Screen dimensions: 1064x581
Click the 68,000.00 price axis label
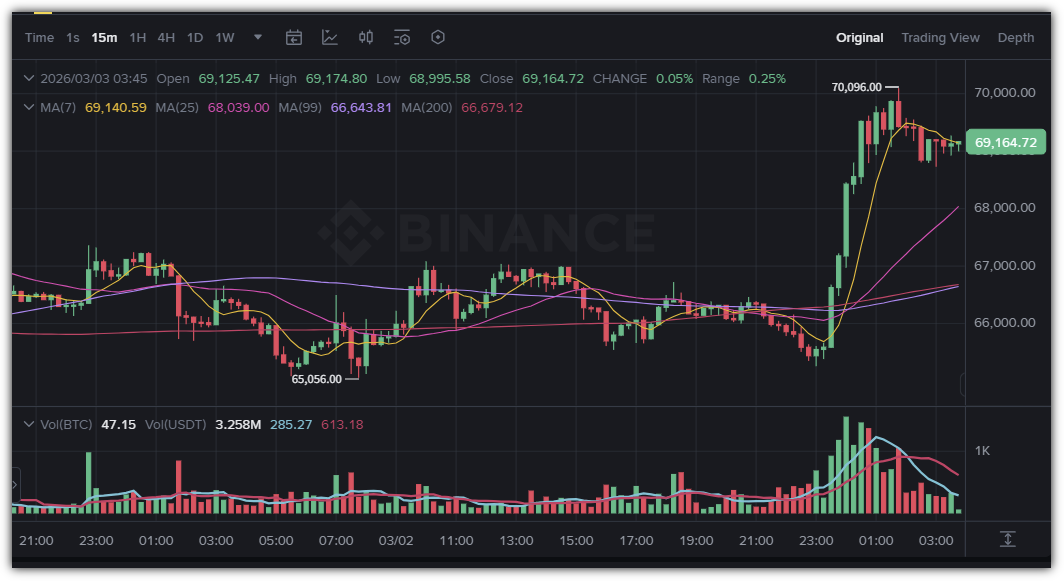1005,208
